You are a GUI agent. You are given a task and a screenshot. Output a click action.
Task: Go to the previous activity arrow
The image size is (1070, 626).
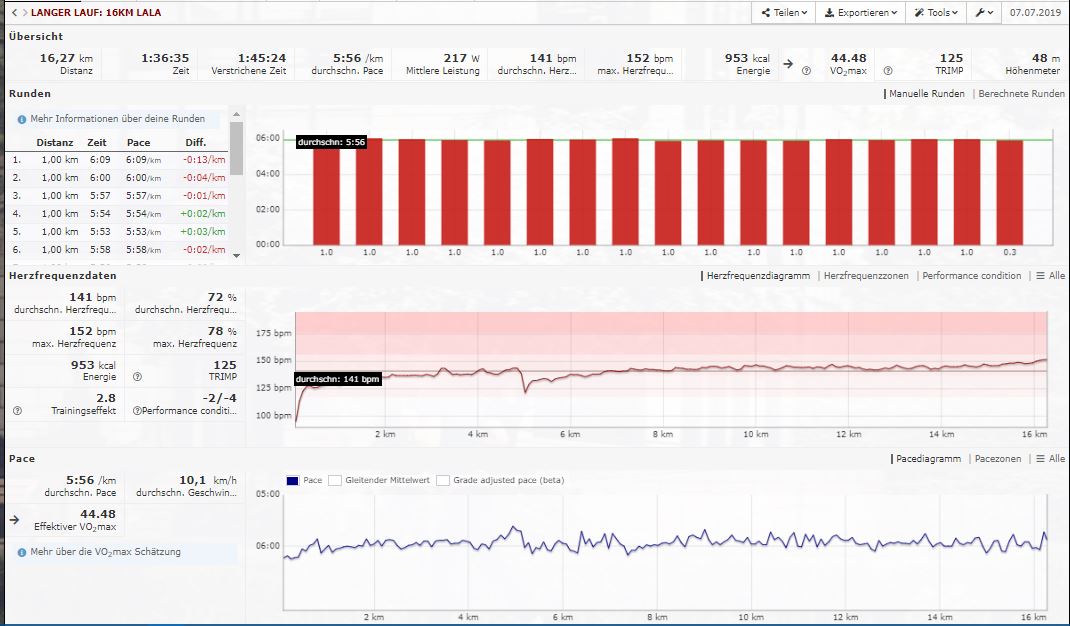pos(13,13)
